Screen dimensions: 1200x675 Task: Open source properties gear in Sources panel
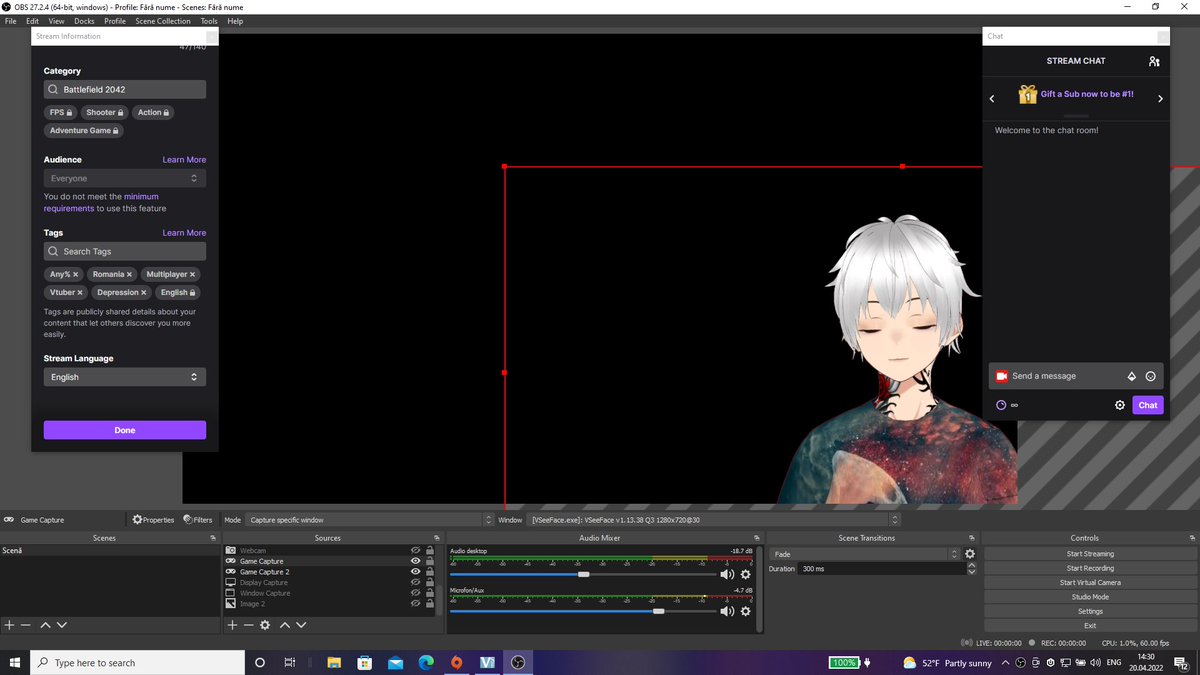(265, 625)
